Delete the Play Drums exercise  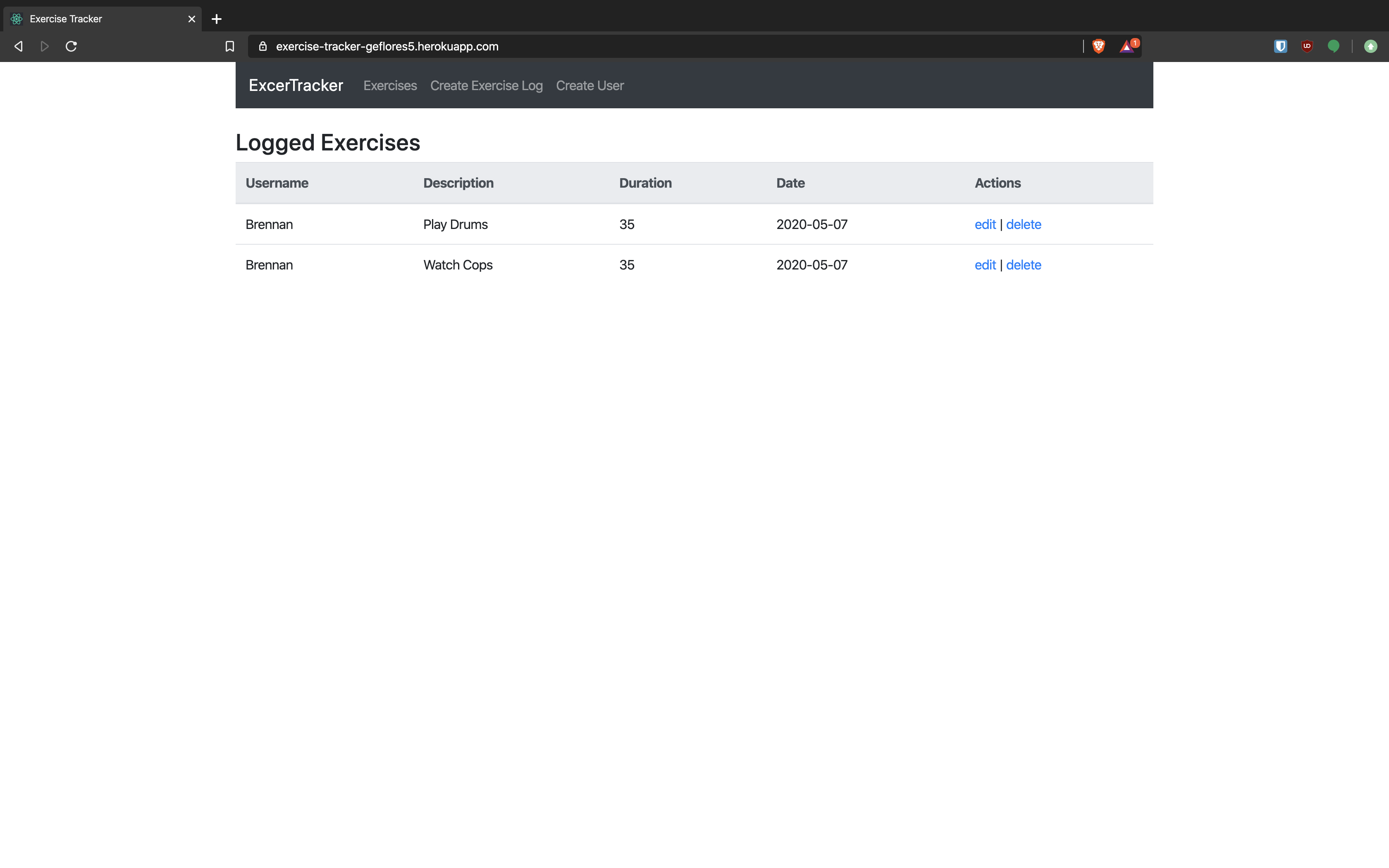point(1024,224)
